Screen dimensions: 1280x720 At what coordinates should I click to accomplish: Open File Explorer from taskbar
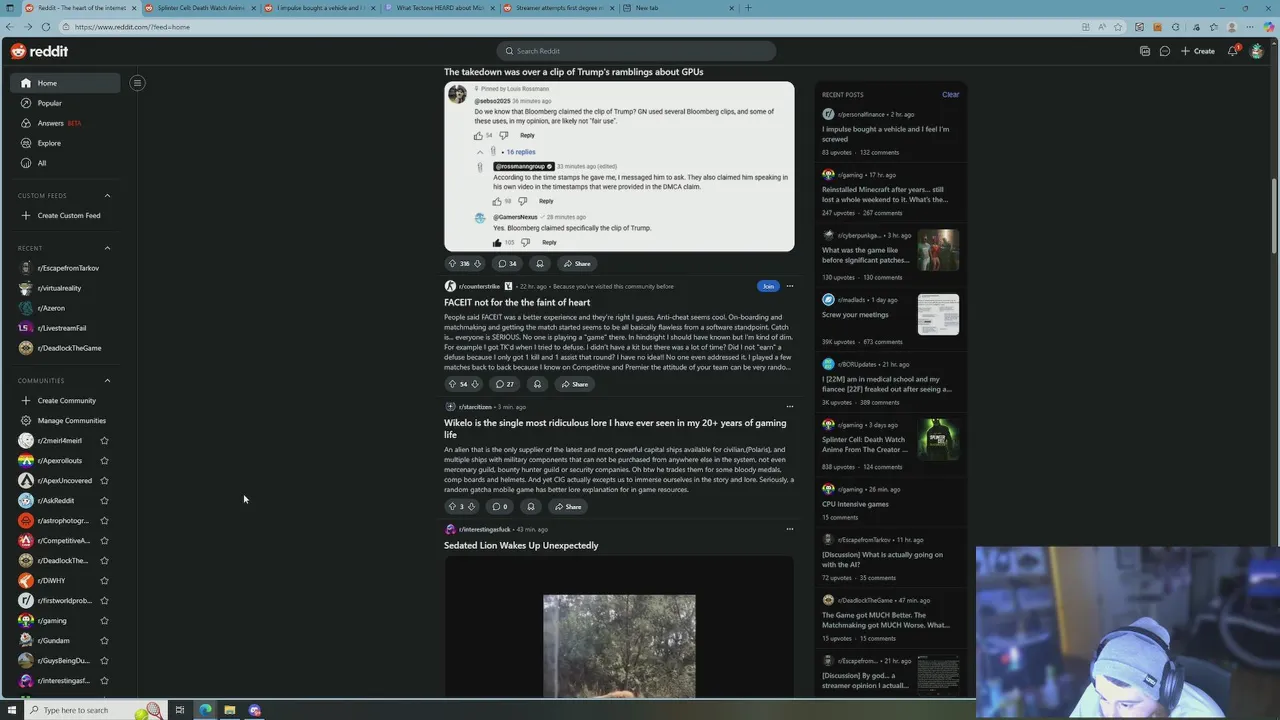[x=229, y=710]
